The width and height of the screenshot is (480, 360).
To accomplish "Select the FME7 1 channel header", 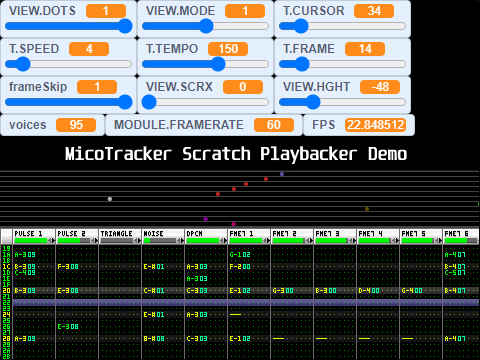I will click(x=249, y=237).
